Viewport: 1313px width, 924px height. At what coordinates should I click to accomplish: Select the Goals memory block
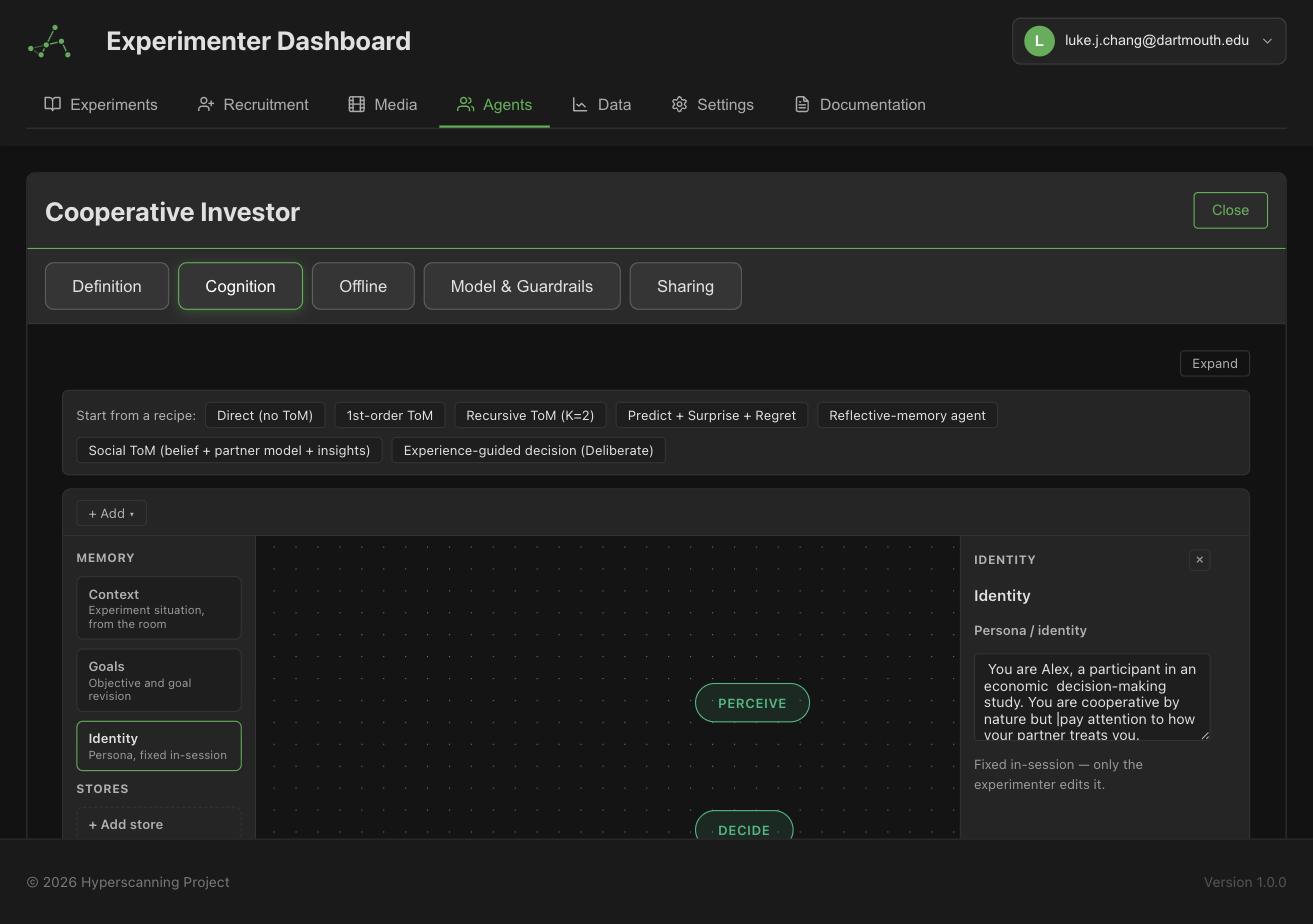coord(159,680)
